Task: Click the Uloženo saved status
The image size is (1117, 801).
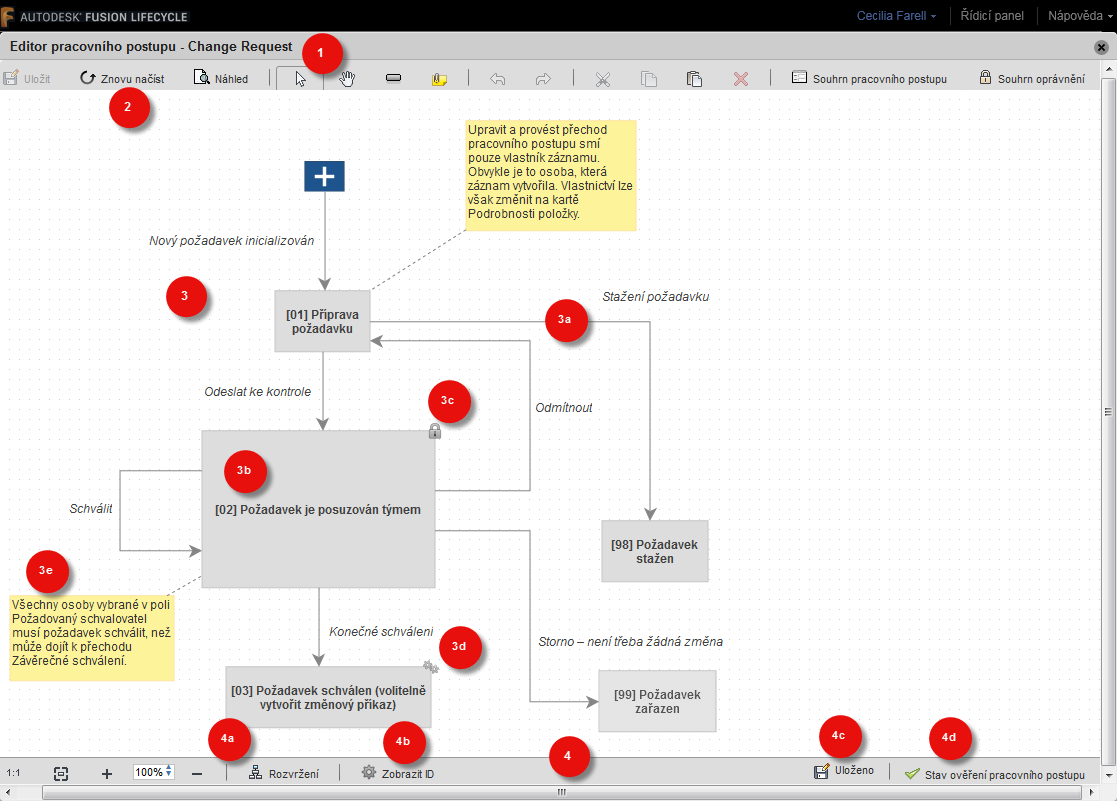Action: 844,770
